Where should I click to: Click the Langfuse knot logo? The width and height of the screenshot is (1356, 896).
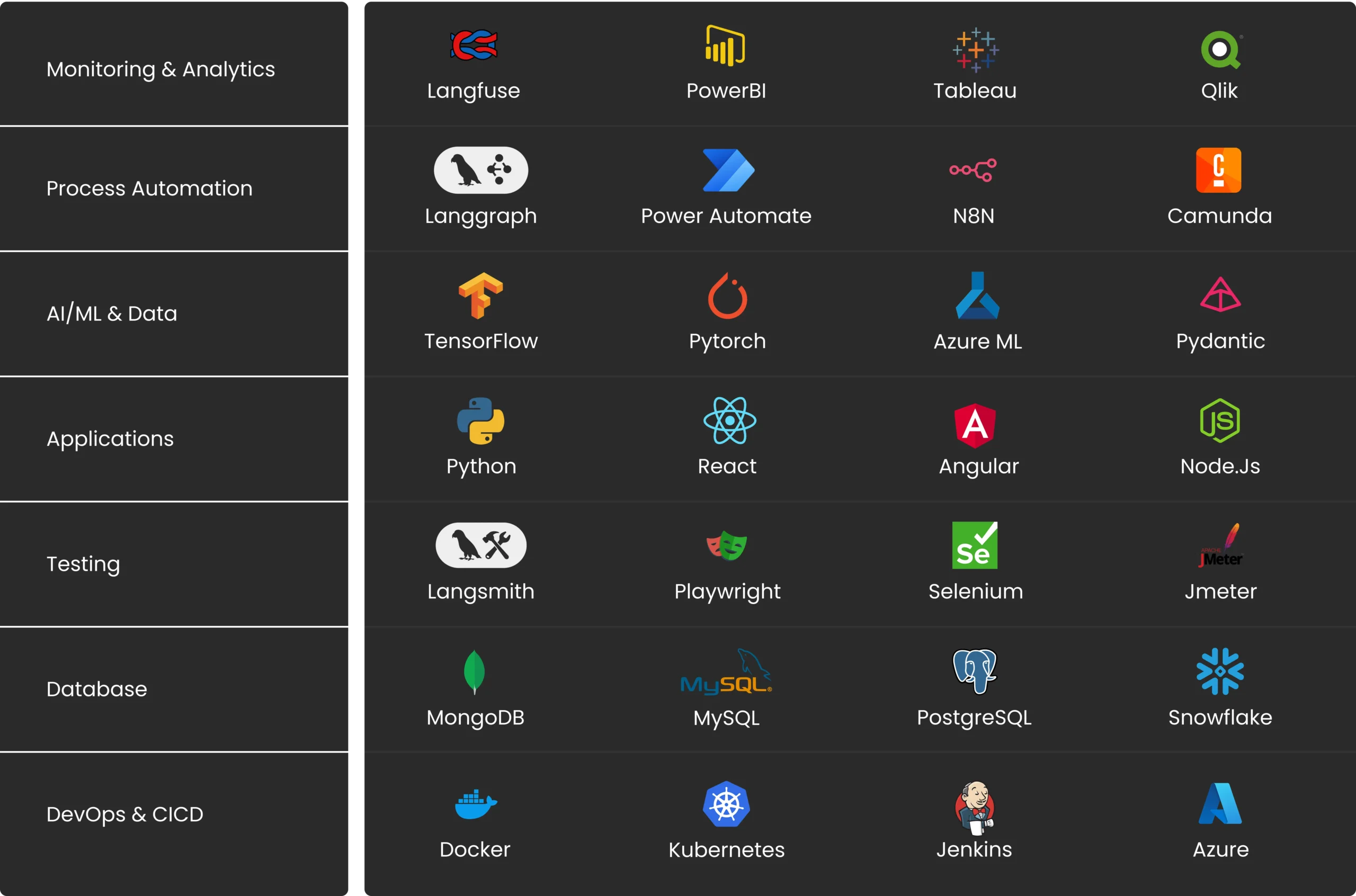[x=474, y=45]
